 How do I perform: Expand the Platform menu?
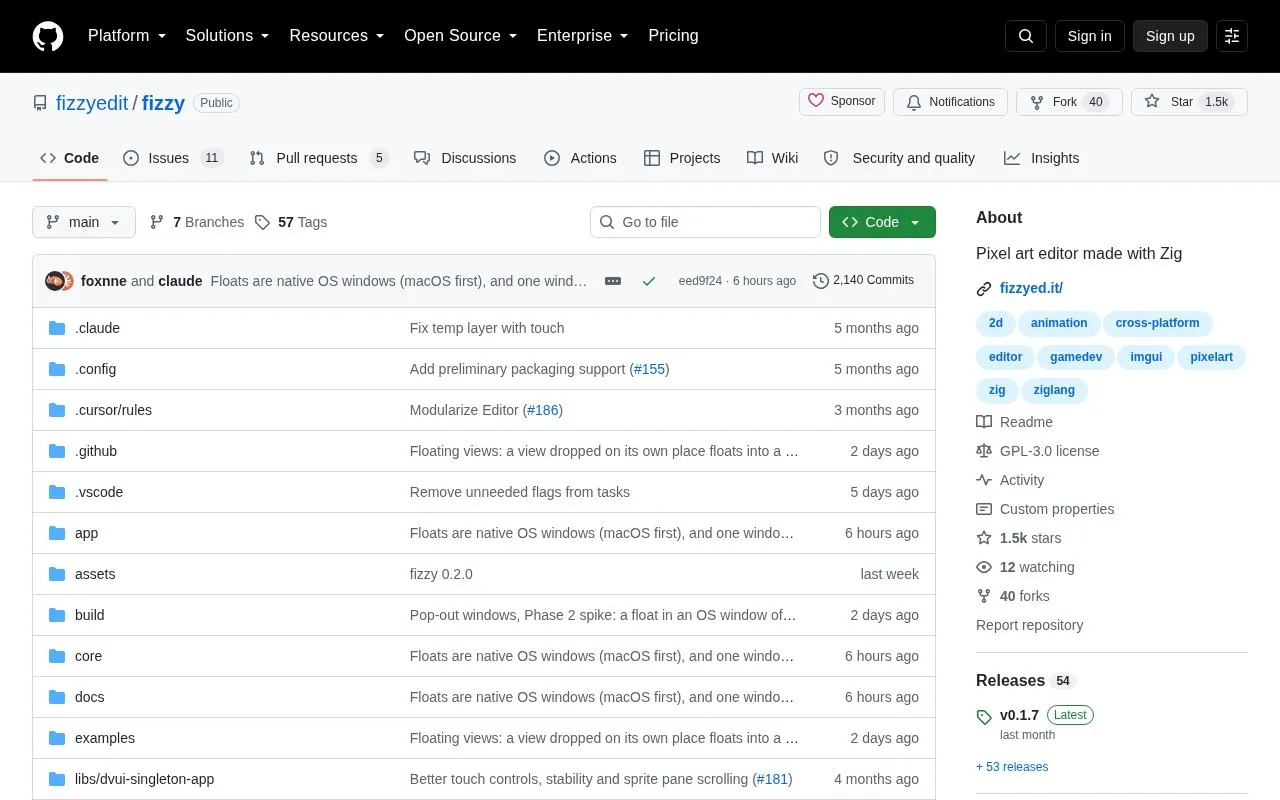point(127,36)
